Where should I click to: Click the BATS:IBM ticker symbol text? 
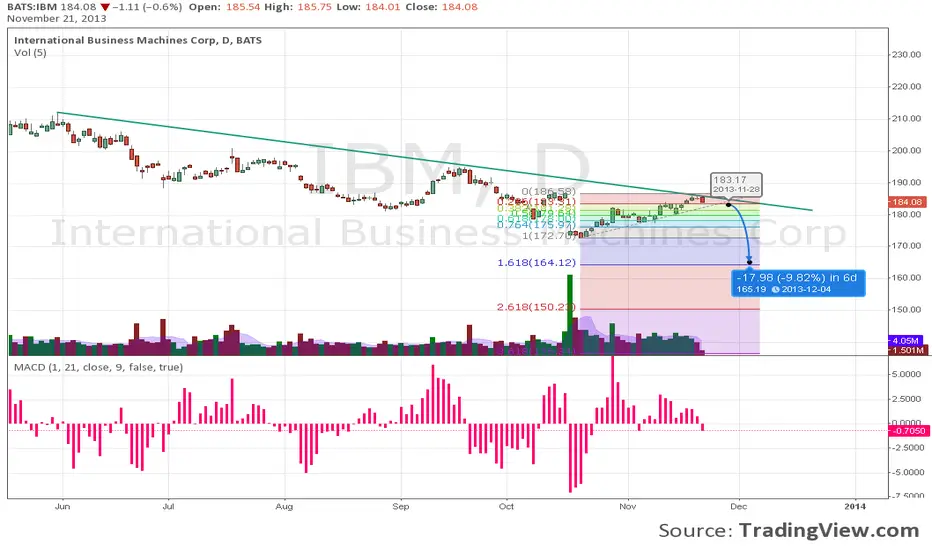click(32, 7)
